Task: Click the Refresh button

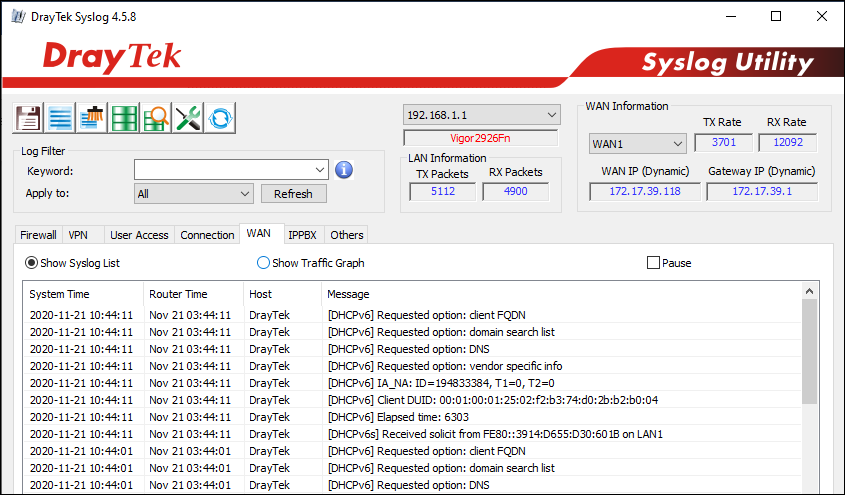Action: 294,194
